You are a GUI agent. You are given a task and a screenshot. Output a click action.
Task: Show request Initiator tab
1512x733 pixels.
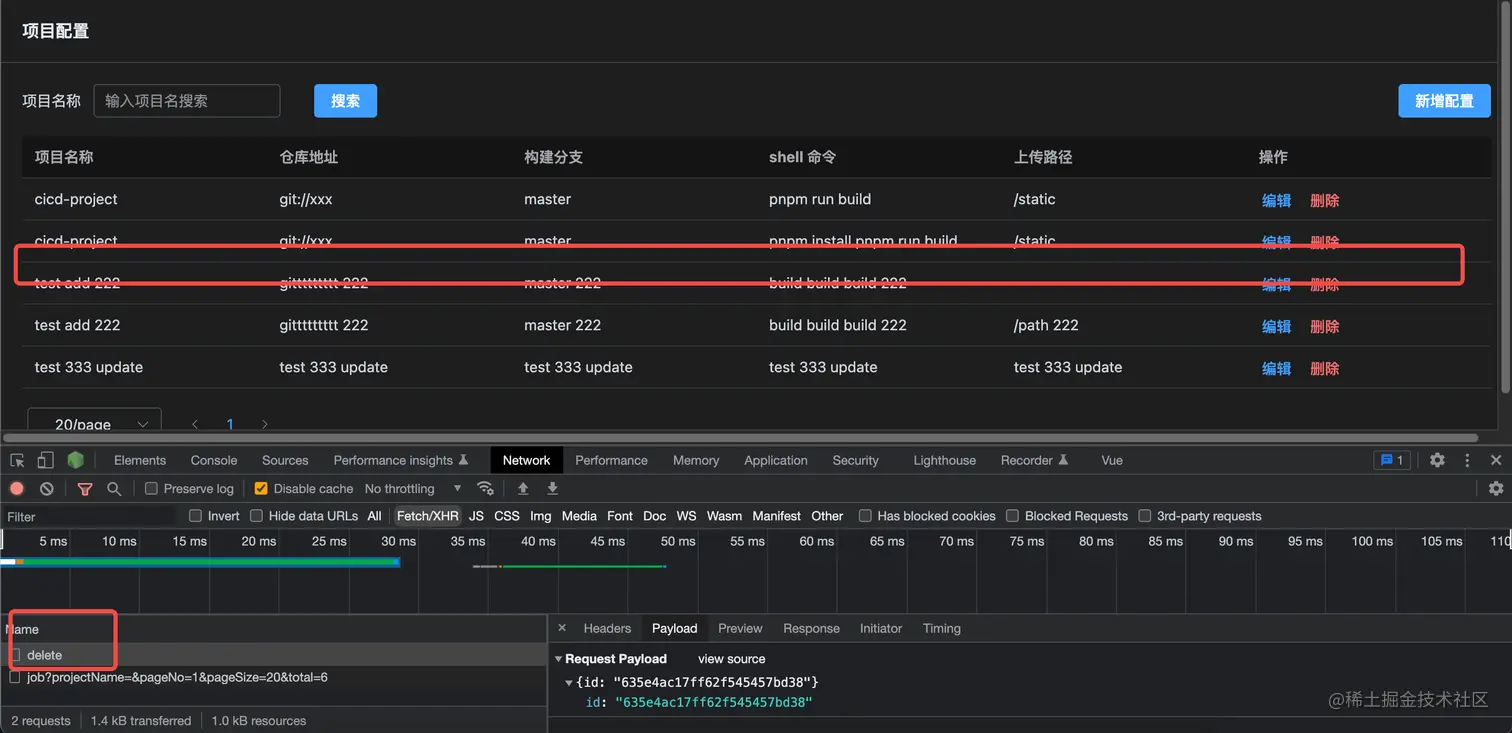pyautogui.click(x=881, y=628)
